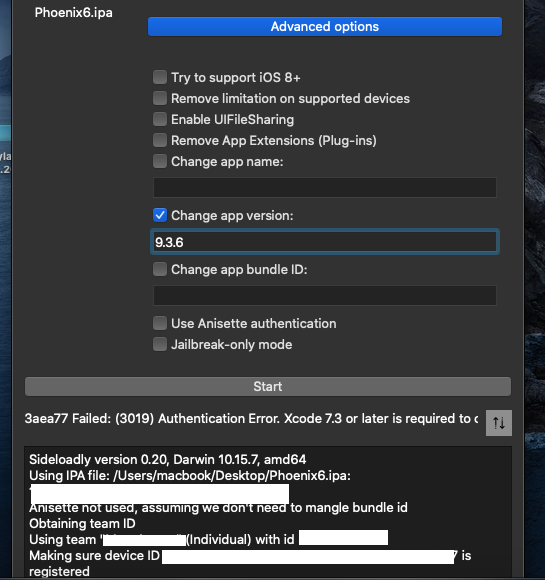Tick Remove App Extensions (Plug-ins)

[160, 140]
